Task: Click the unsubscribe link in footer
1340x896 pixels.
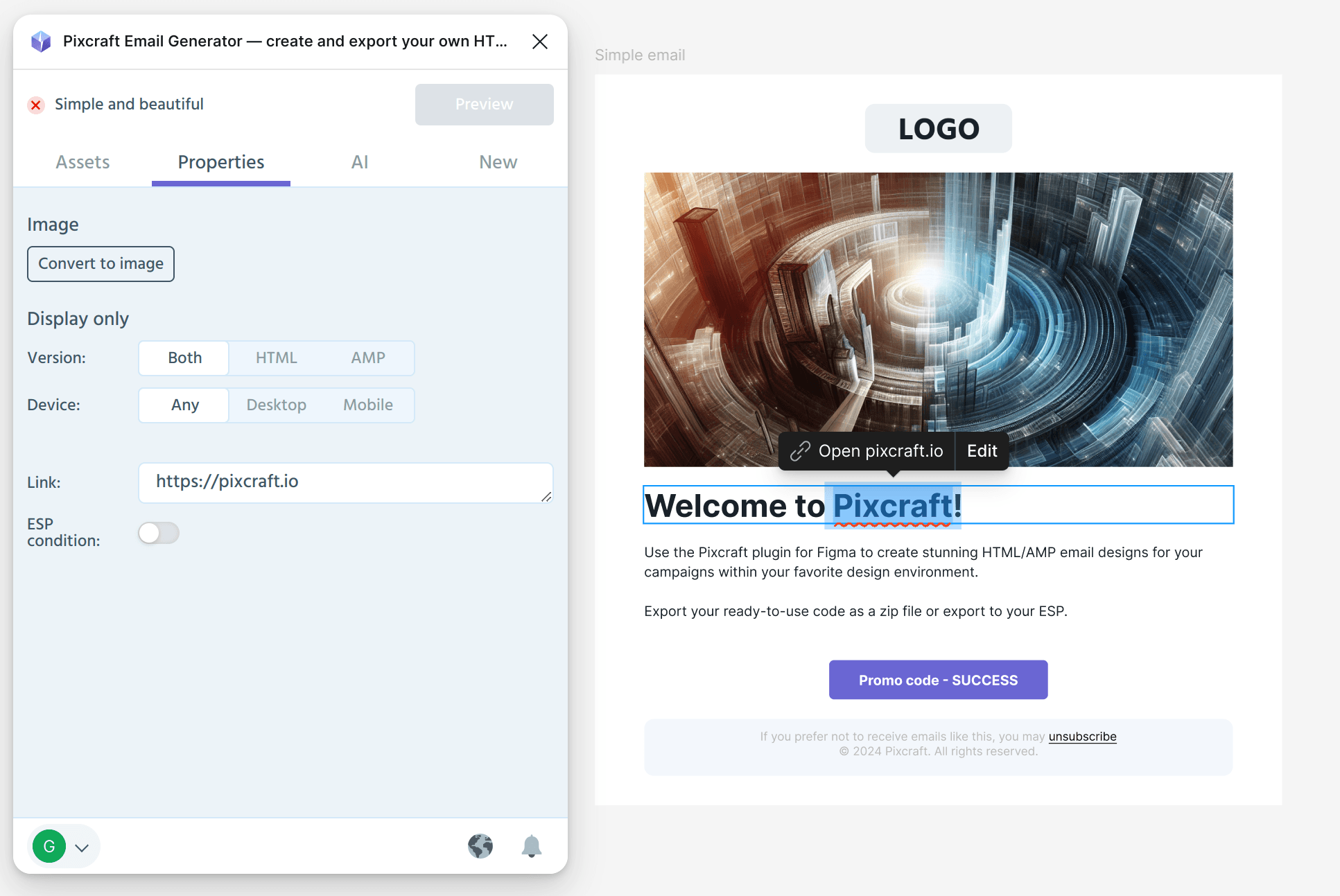Action: (1083, 736)
